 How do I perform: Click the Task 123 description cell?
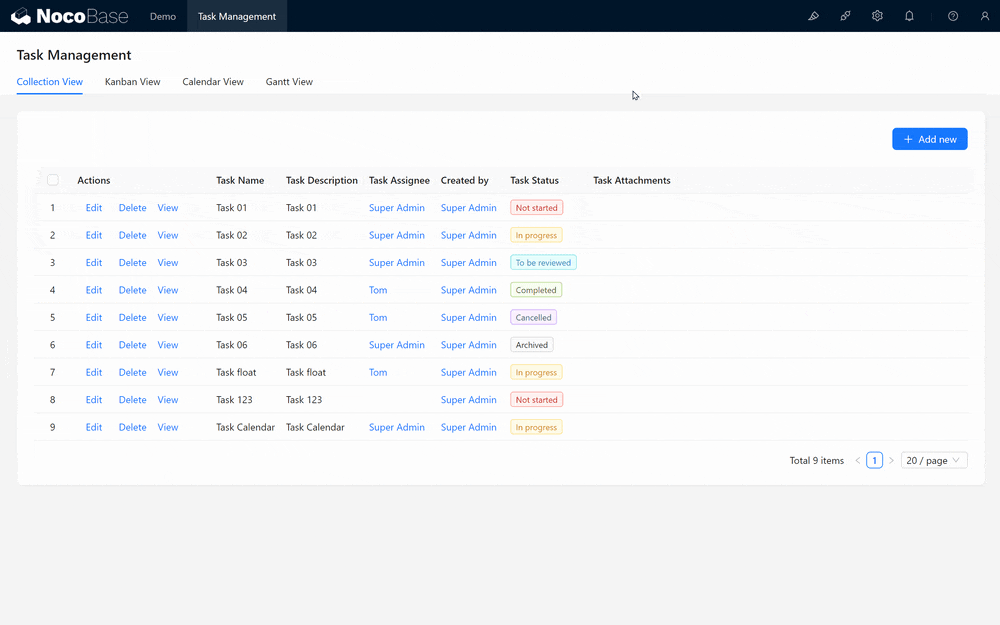point(304,400)
